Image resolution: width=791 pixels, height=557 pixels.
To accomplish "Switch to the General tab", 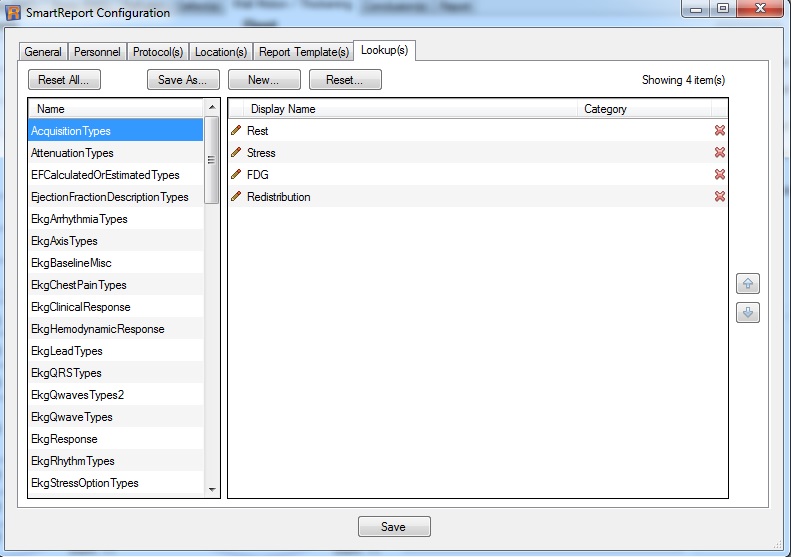I will (43, 52).
